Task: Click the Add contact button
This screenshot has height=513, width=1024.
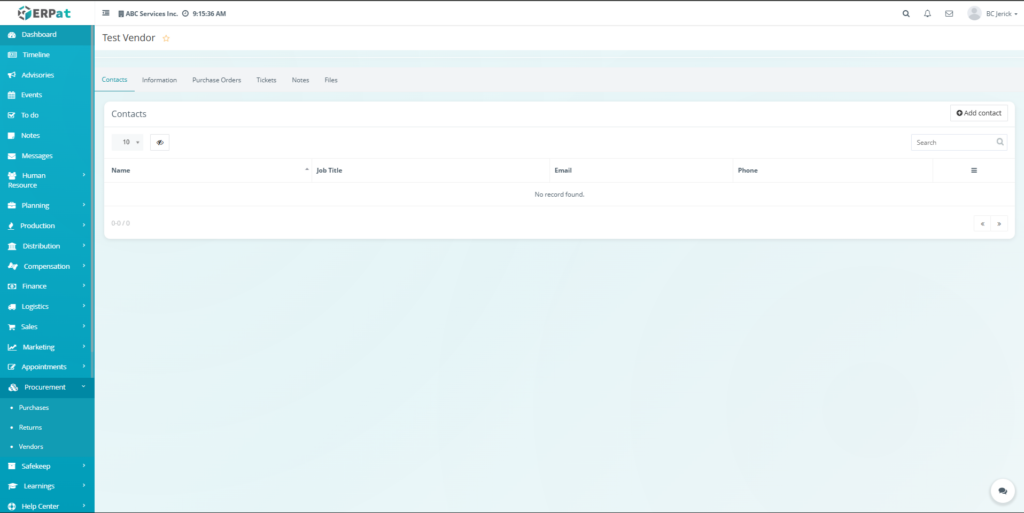Action: tap(978, 113)
